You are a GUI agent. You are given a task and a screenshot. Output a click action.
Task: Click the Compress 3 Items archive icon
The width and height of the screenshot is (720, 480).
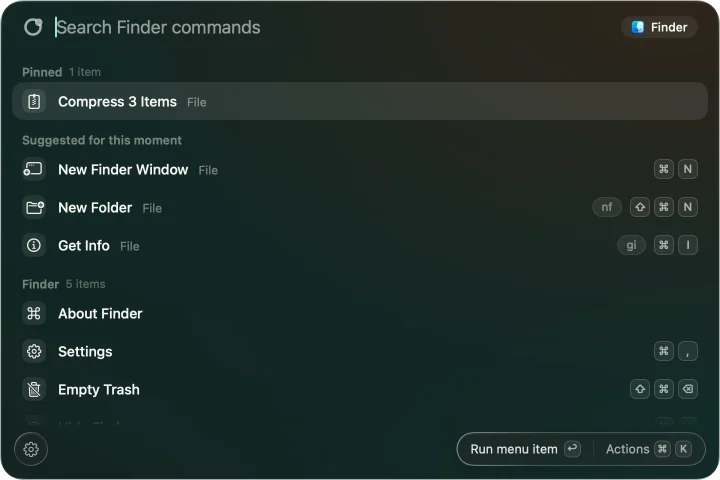pos(34,102)
